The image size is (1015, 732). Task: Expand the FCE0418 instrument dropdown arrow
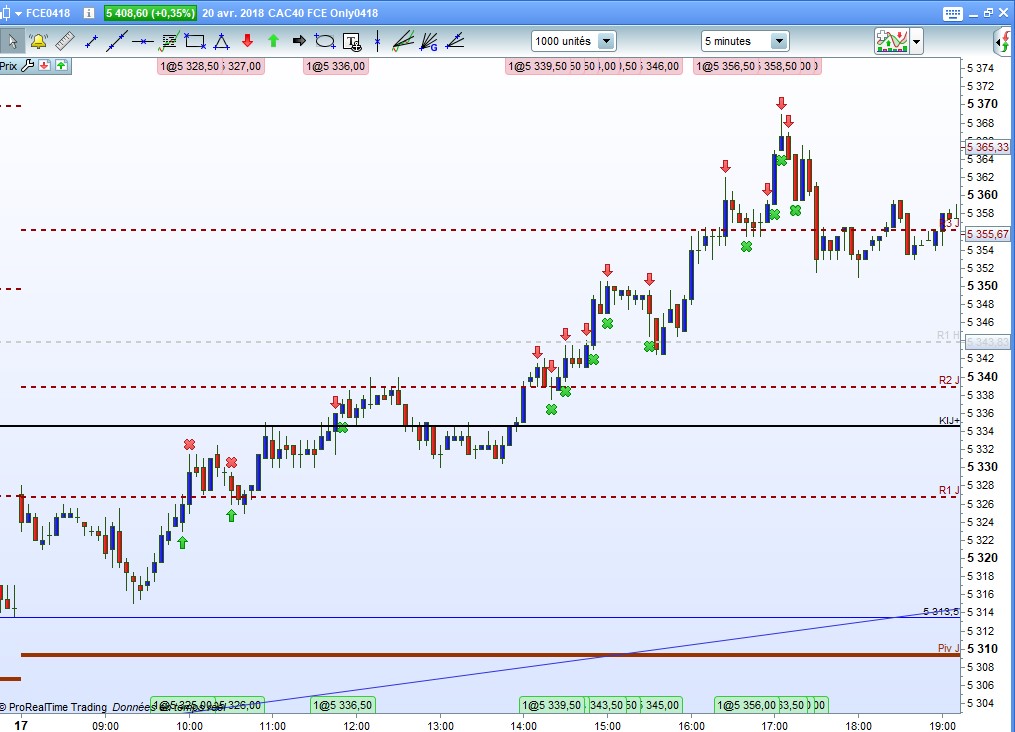click(17, 14)
